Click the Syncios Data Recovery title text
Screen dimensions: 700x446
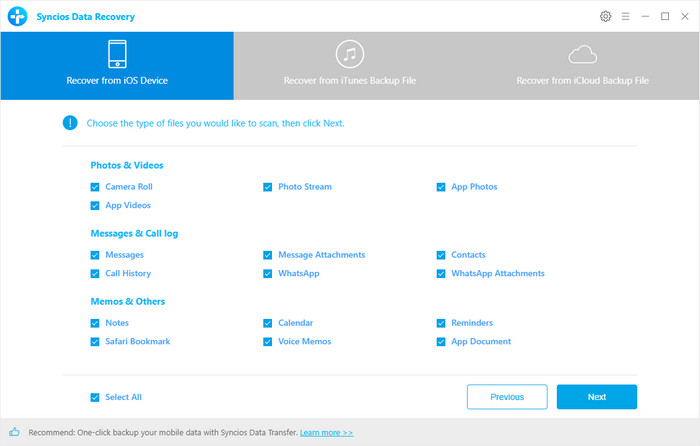pos(85,17)
